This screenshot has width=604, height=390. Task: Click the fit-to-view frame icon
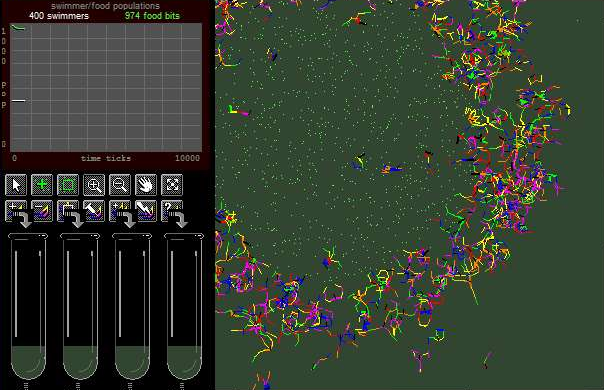point(172,185)
